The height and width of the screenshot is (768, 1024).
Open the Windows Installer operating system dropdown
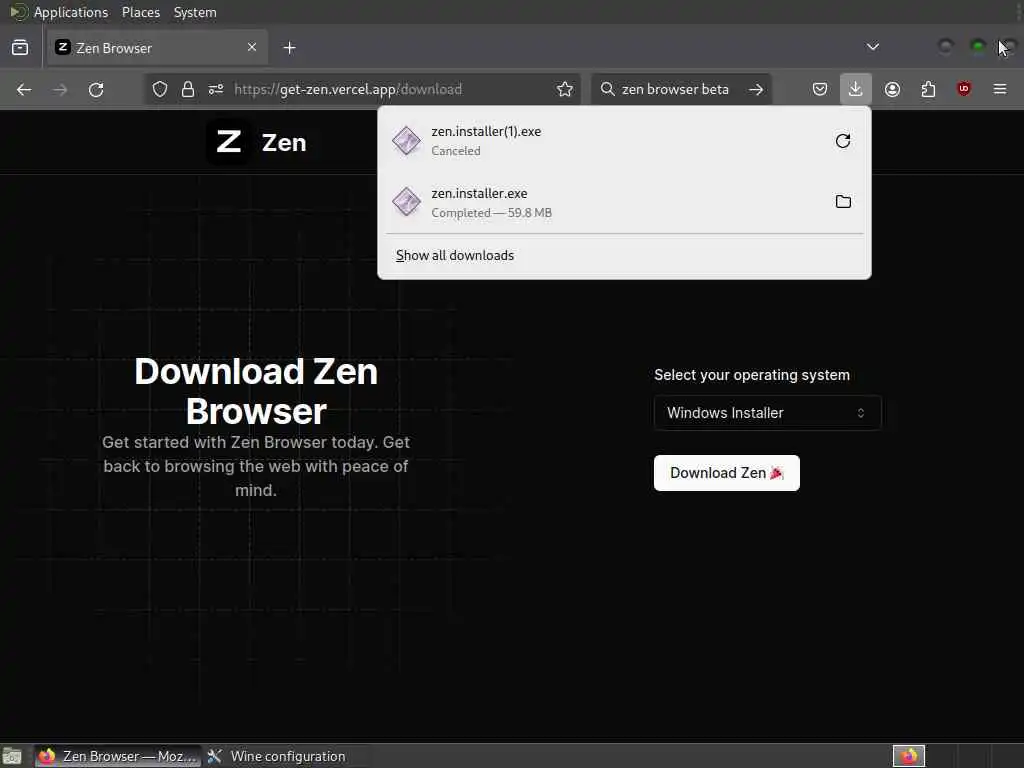click(767, 413)
